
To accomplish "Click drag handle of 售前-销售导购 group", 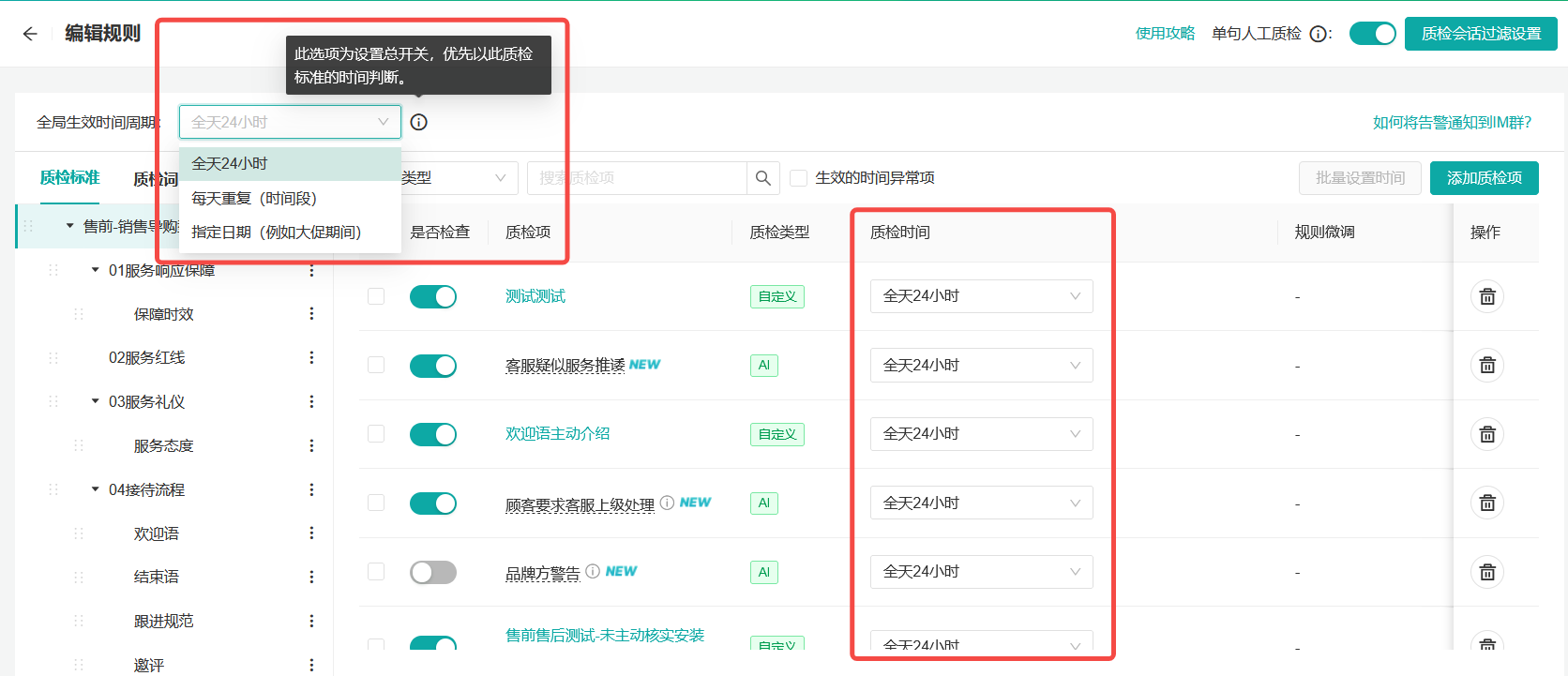I will [28, 226].
